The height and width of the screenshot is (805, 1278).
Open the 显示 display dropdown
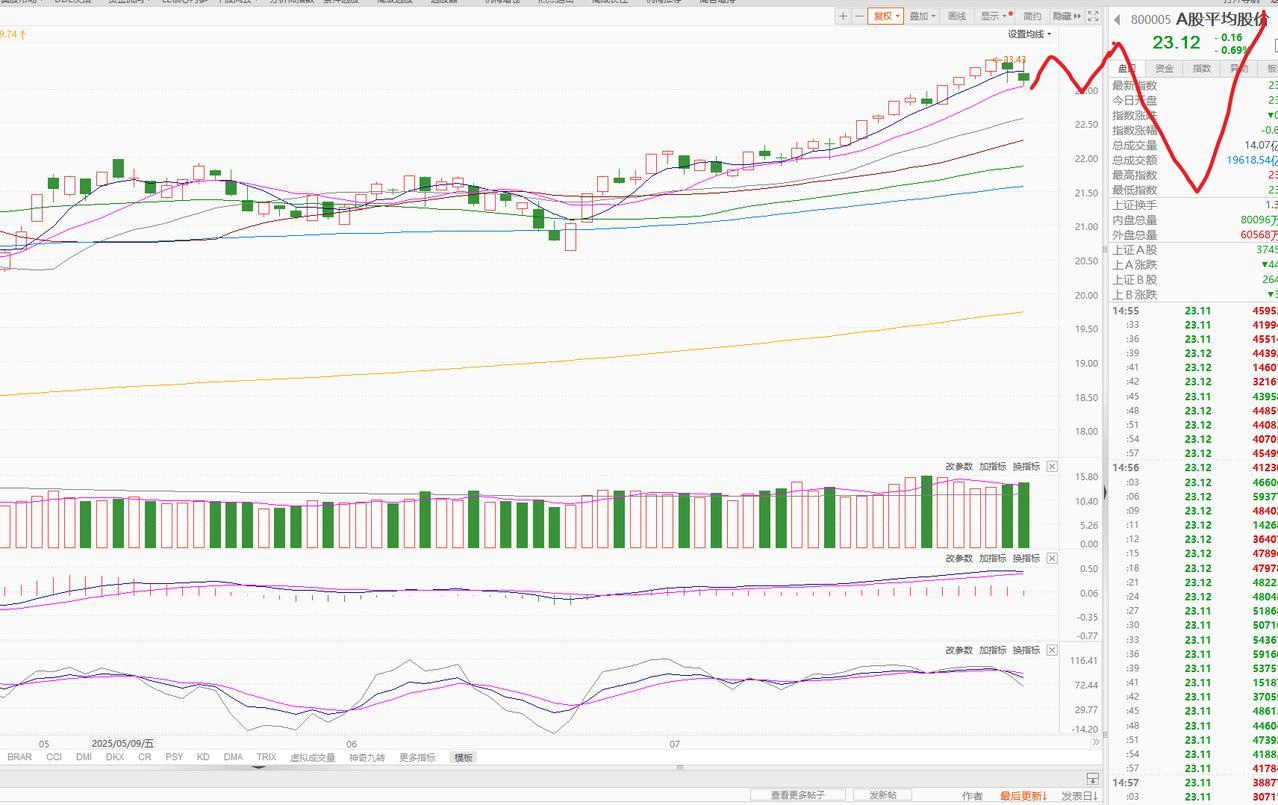pyautogui.click(x=995, y=16)
